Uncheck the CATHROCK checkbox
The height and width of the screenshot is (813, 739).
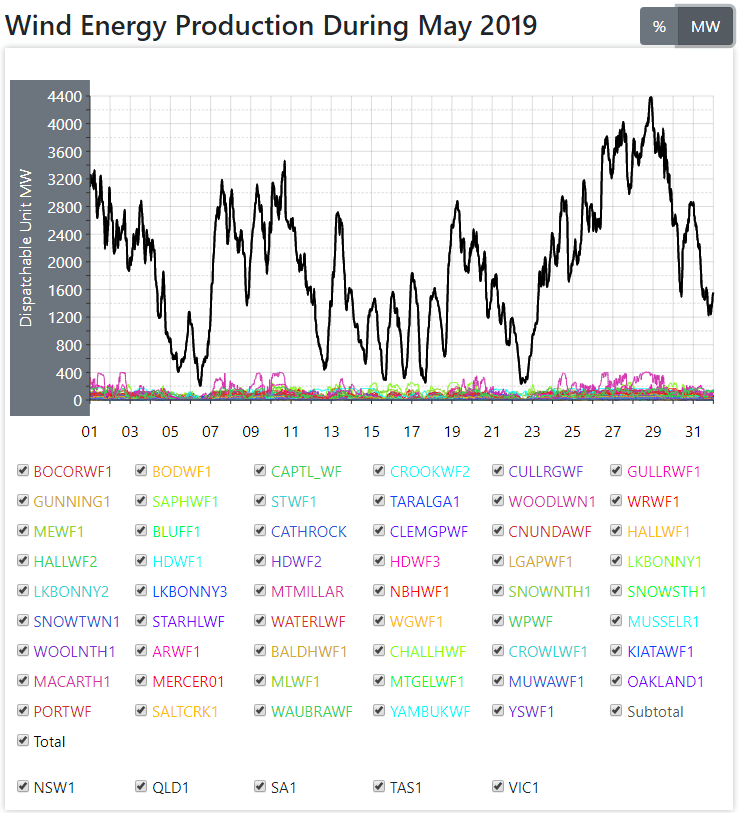point(261,531)
